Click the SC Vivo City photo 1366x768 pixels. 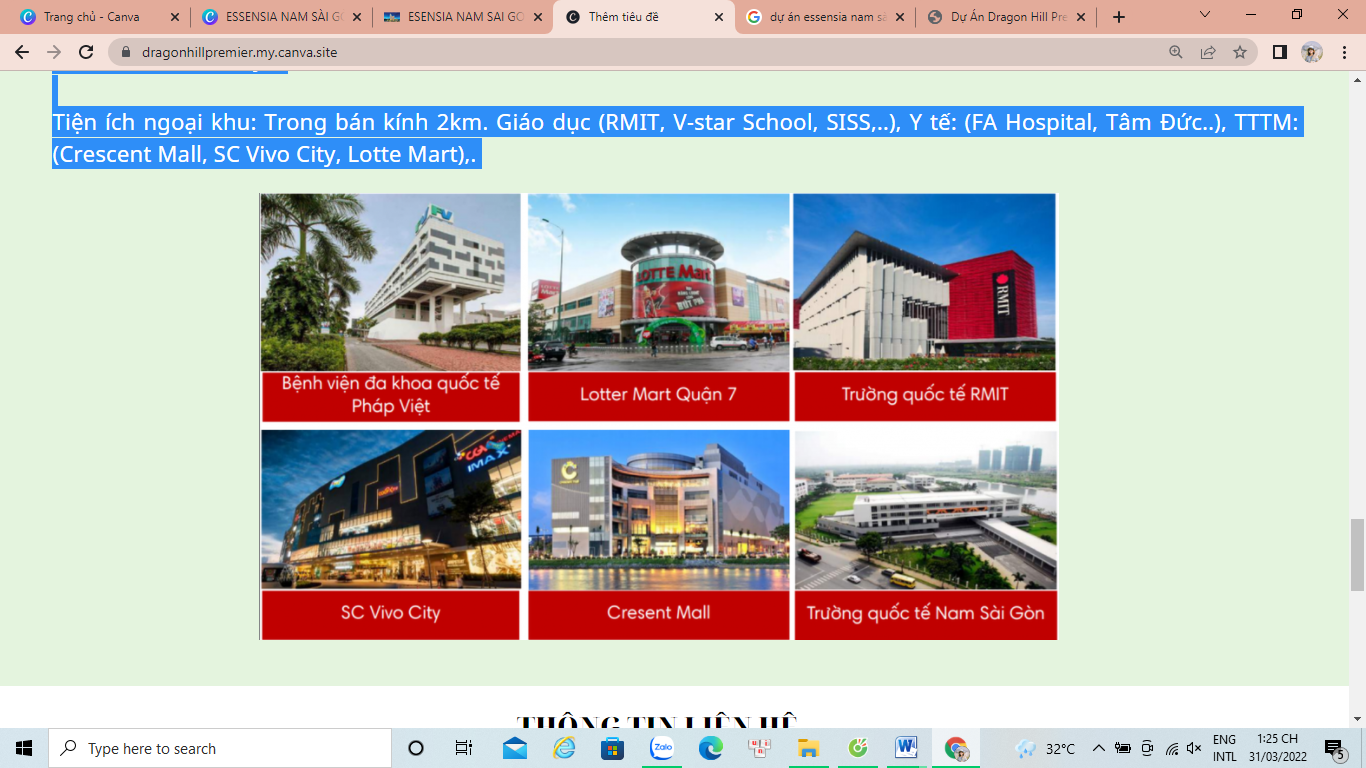pyautogui.click(x=391, y=509)
